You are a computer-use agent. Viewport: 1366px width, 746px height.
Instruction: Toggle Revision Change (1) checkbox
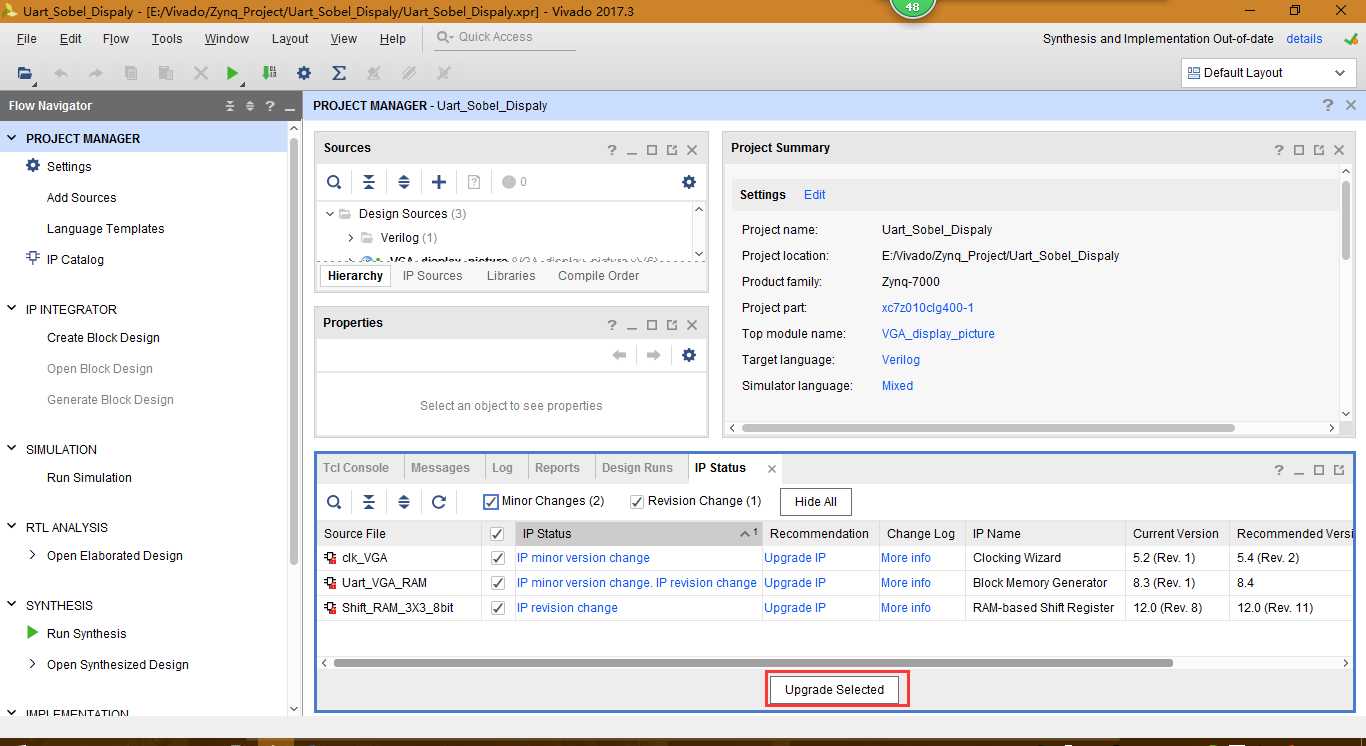coord(637,501)
